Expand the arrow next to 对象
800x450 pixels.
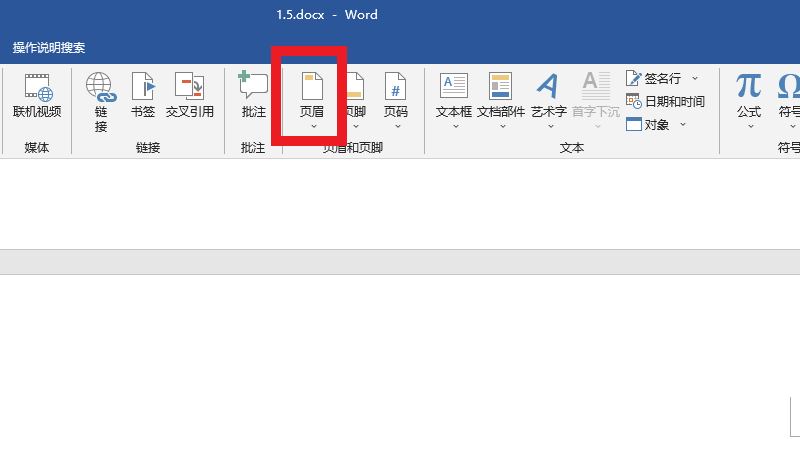(683, 125)
